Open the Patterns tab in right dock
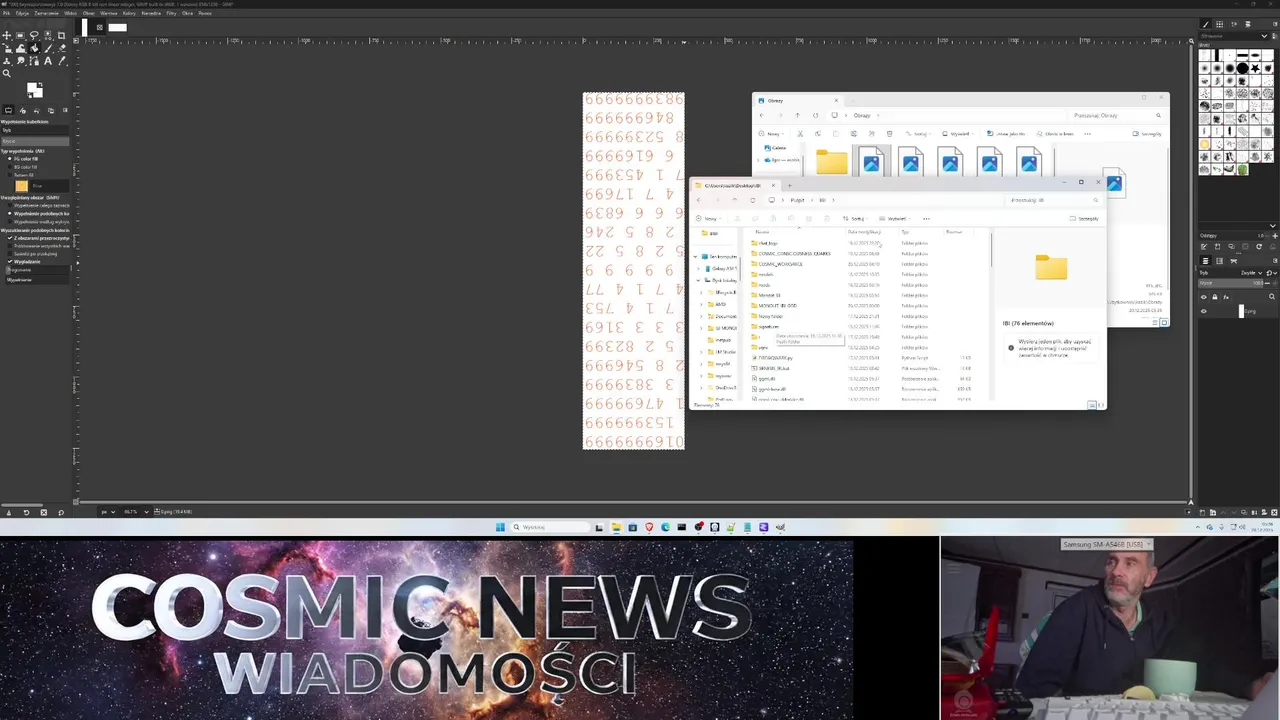 coord(1219,23)
